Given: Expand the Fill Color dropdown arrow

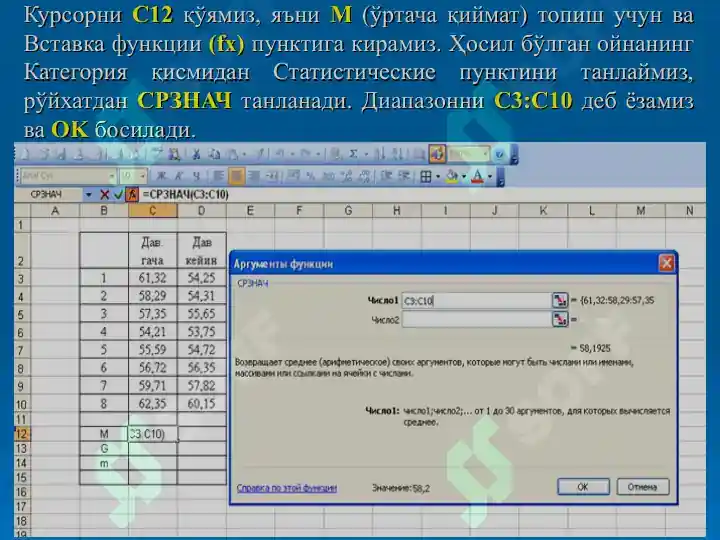Looking at the screenshot, I should (x=464, y=176).
